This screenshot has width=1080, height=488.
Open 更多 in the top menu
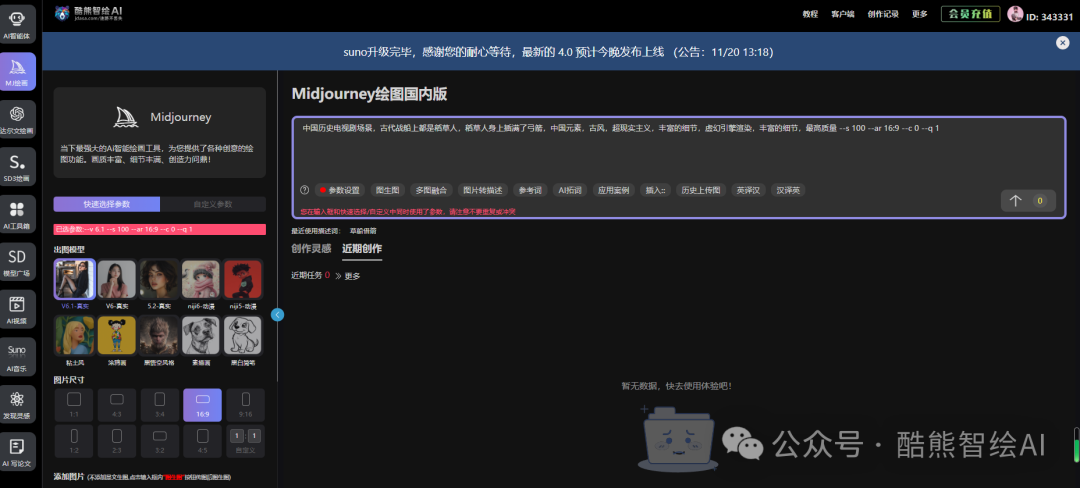[x=920, y=14]
